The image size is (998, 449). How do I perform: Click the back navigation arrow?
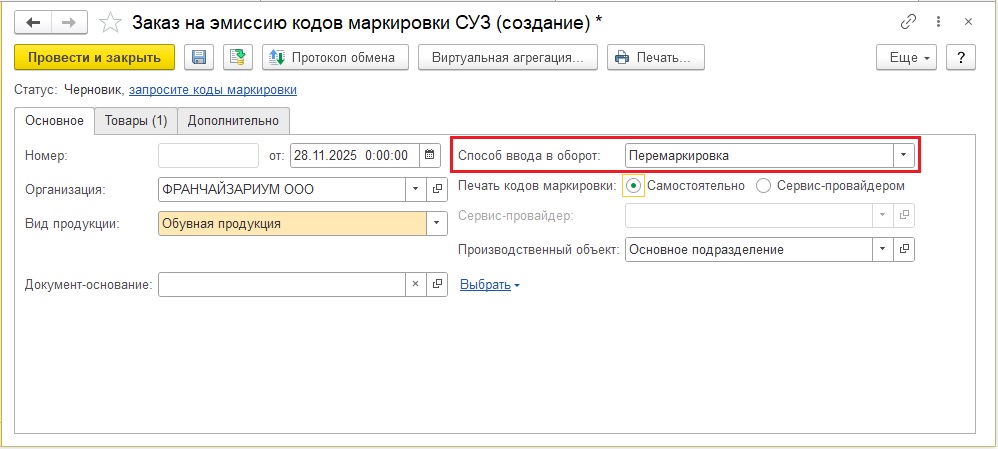(x=33, y=21)
